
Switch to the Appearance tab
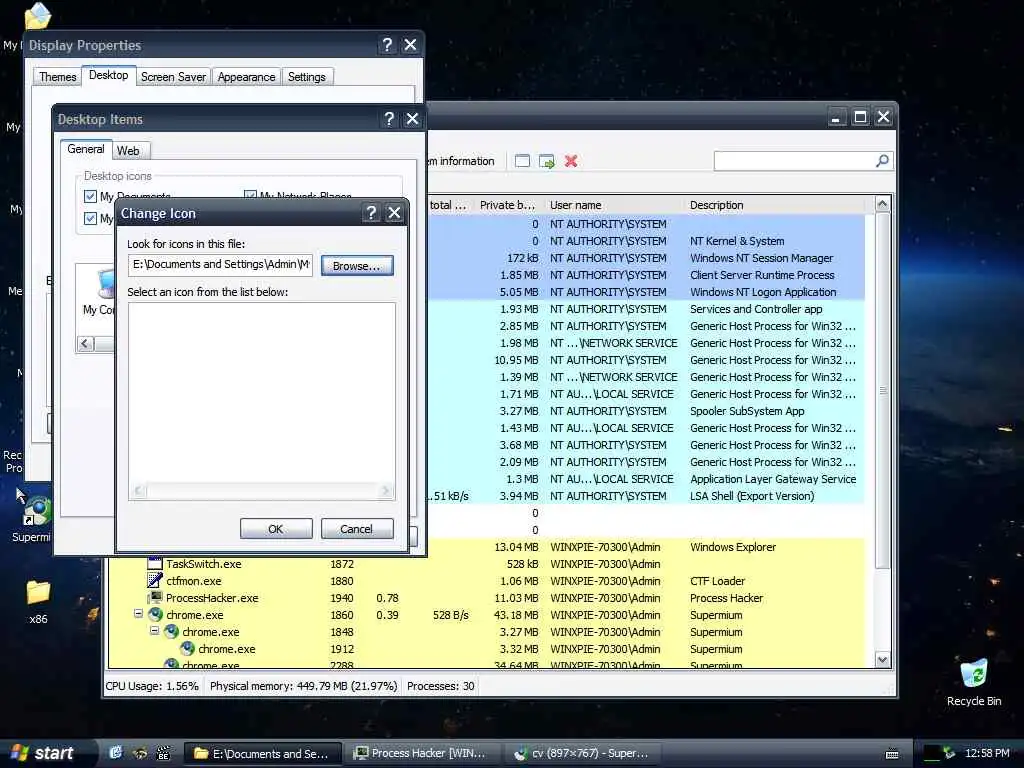(246, 77)
